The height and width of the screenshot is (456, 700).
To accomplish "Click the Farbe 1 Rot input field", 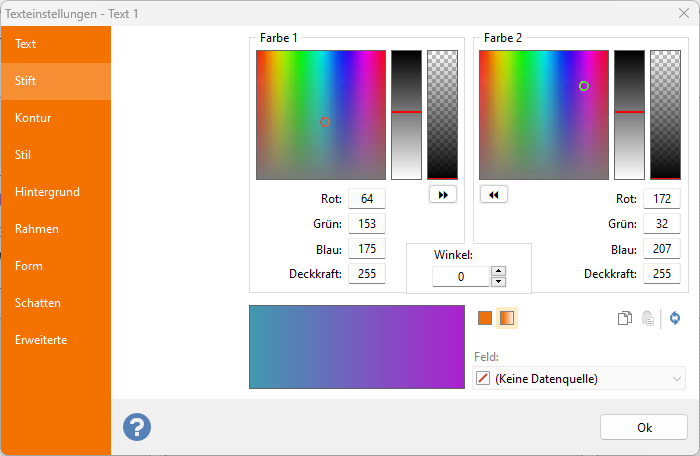I will pyautogui.click(x=367, y=199).
